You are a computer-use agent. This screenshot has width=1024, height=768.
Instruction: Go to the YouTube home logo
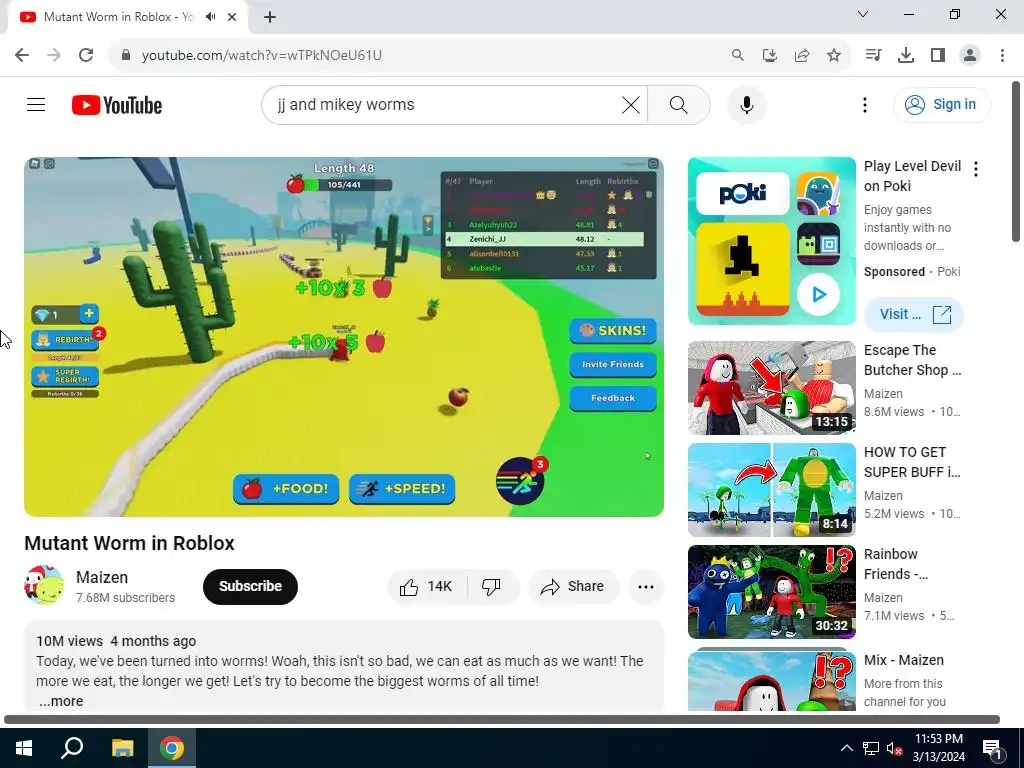click(117, 105)
